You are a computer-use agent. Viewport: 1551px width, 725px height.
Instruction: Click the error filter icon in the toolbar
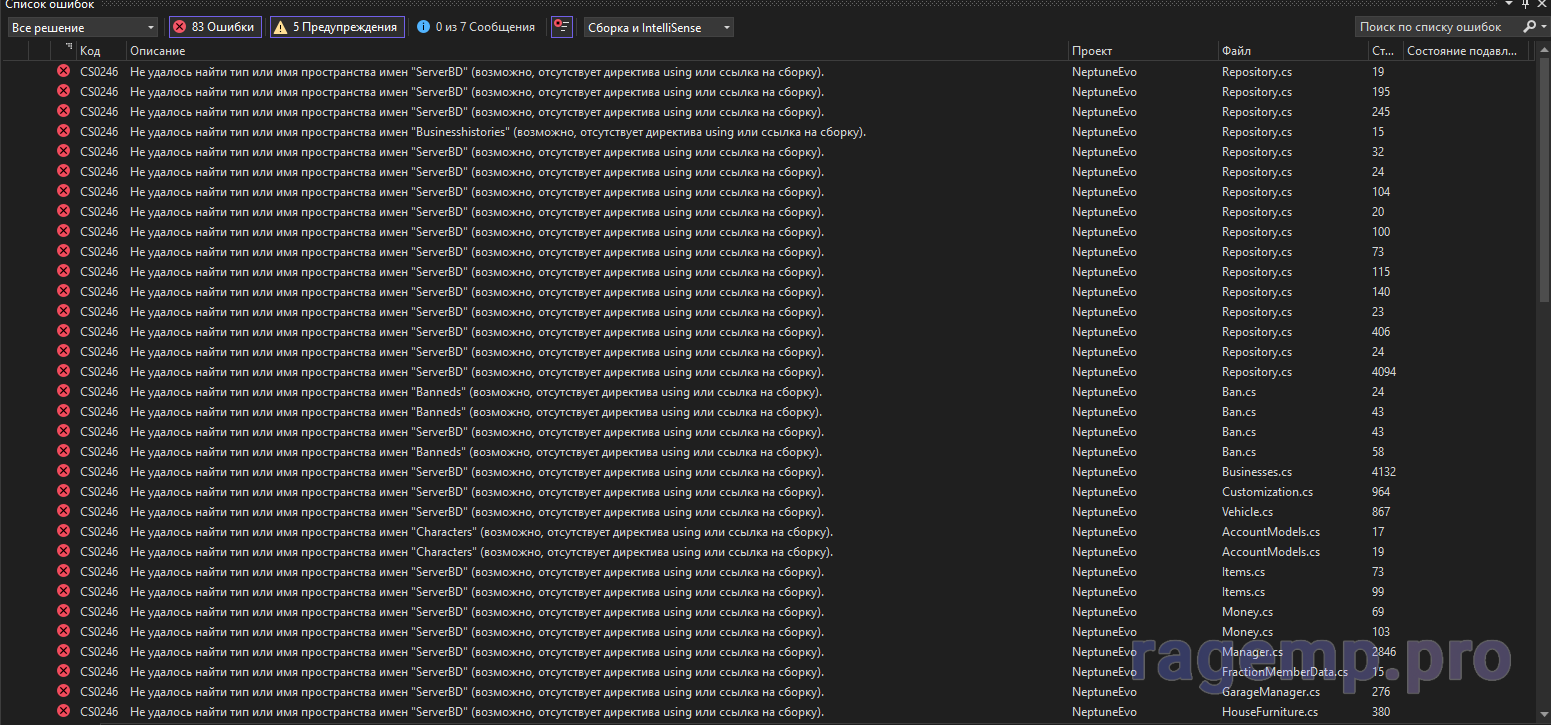[562, 27]
